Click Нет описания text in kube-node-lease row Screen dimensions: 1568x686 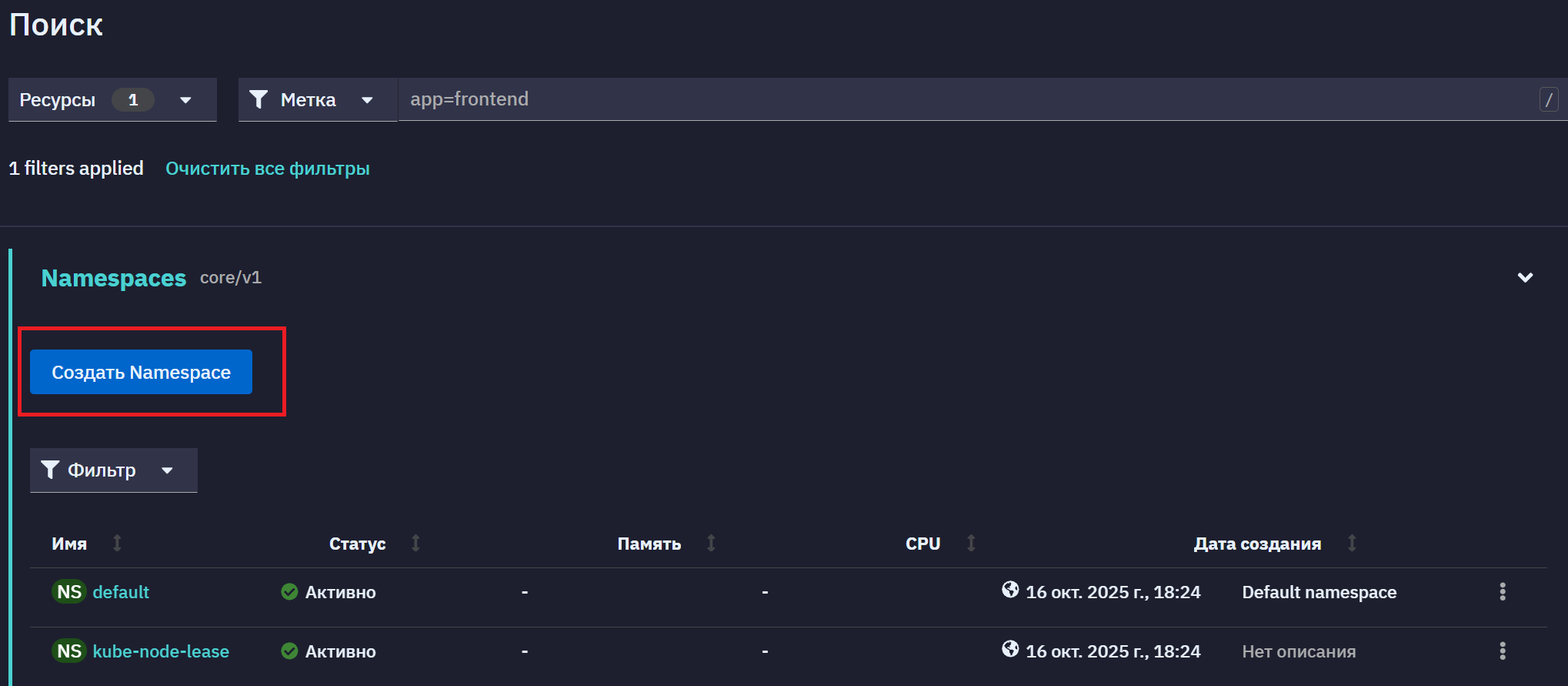coord(1299,651)
